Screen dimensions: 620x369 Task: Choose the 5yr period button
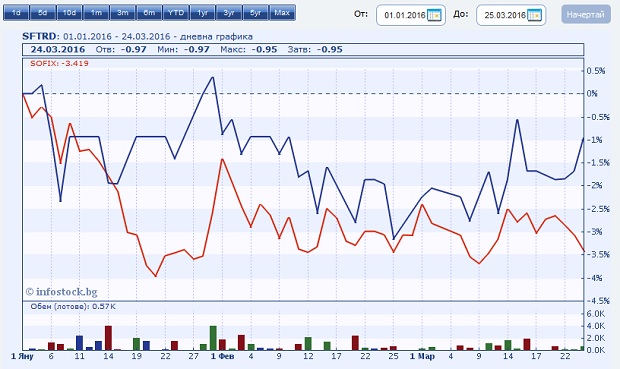pyautogui.click(x=256, y=13)
